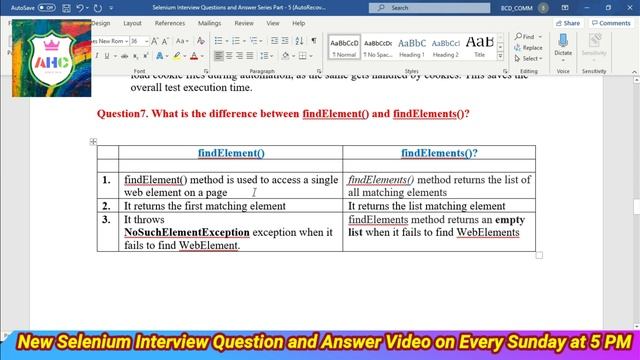This screenshot has width=640, height=360.
Task: Toggle superscript formatting
Action: [x=146, y=56]
